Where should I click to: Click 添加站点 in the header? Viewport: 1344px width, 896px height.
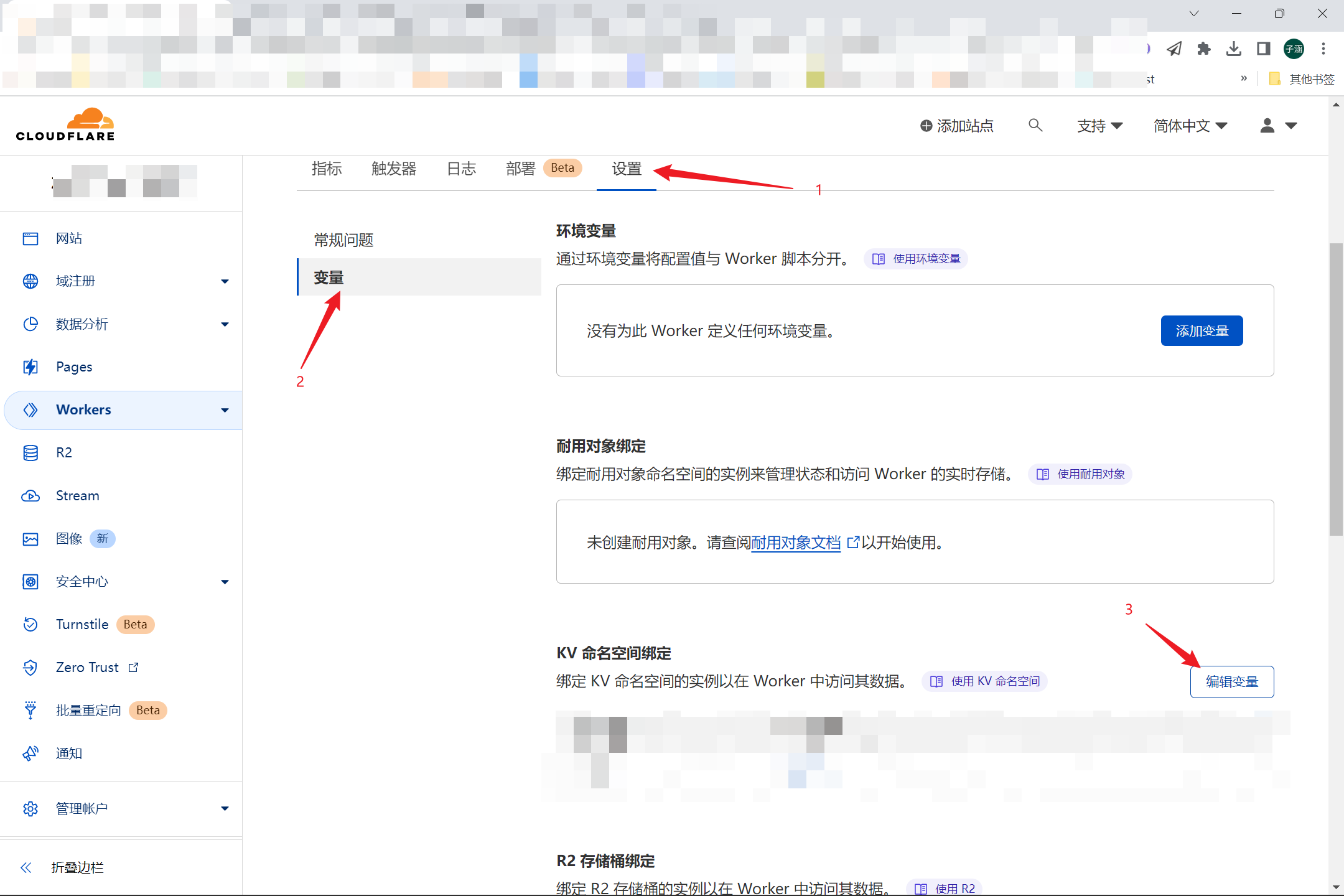[x=957, y=126]
